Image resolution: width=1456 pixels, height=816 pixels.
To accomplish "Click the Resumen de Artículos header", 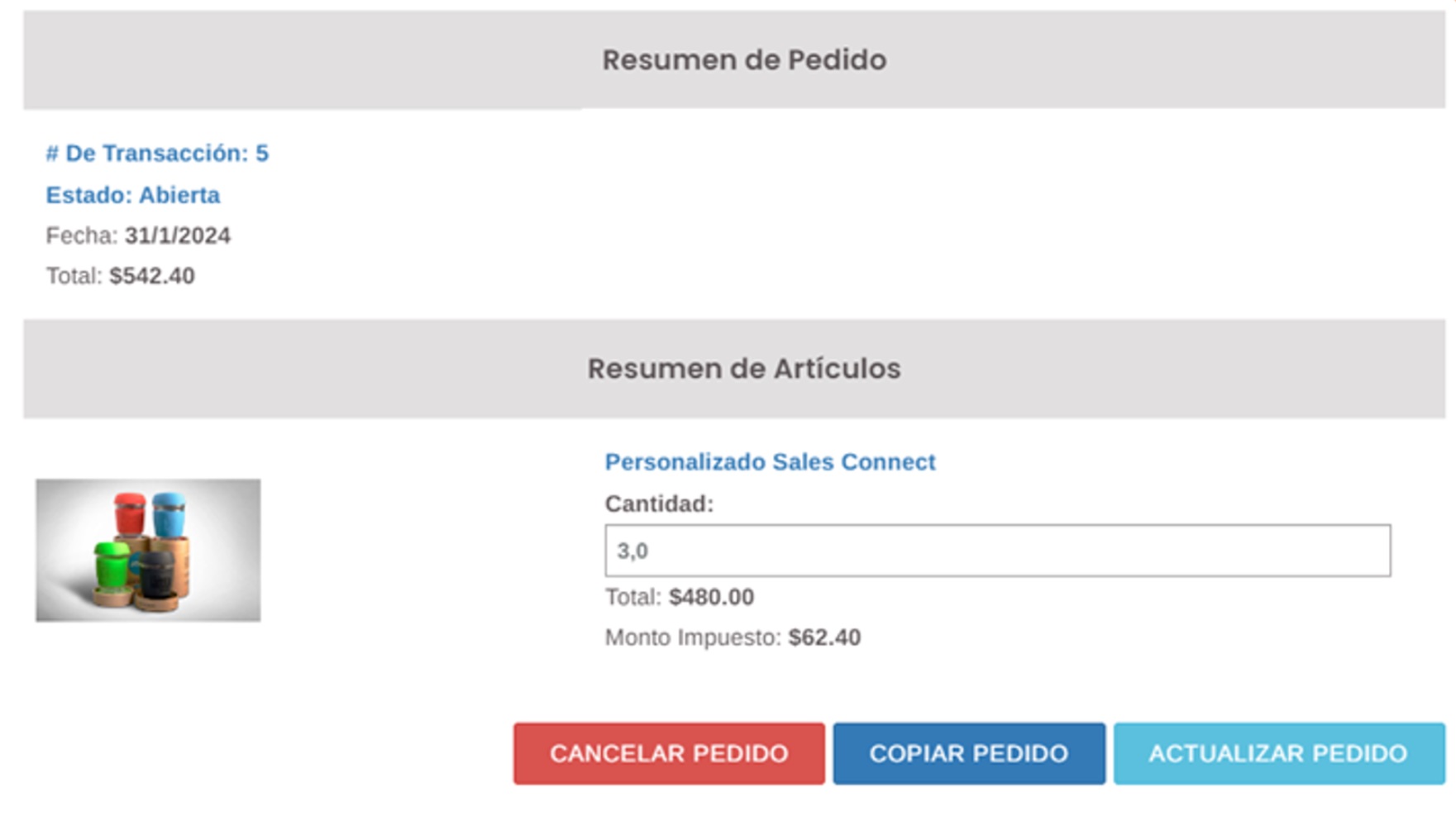I will click(x=743, y=369).
